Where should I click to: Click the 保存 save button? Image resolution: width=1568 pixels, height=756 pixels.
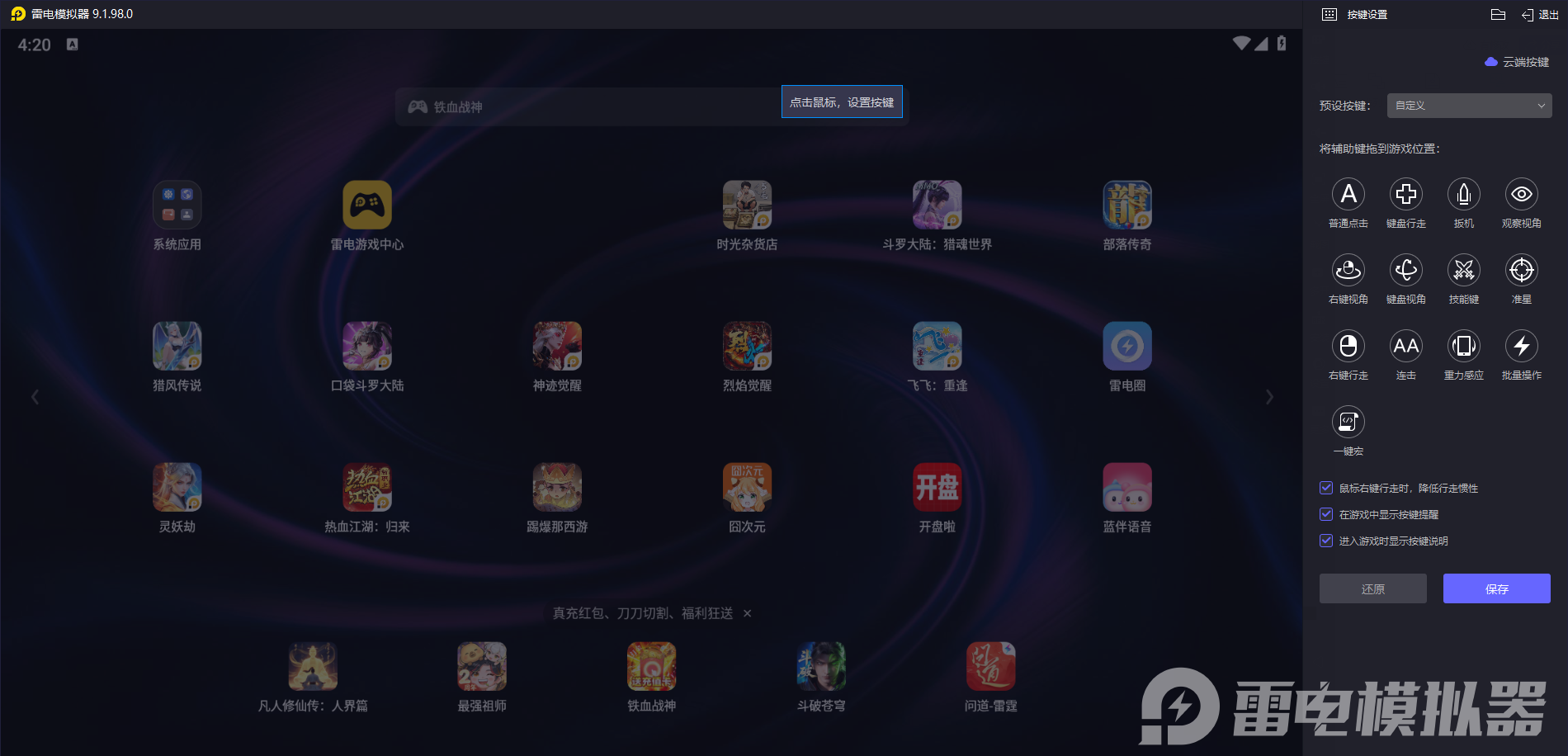(1497, 588)
